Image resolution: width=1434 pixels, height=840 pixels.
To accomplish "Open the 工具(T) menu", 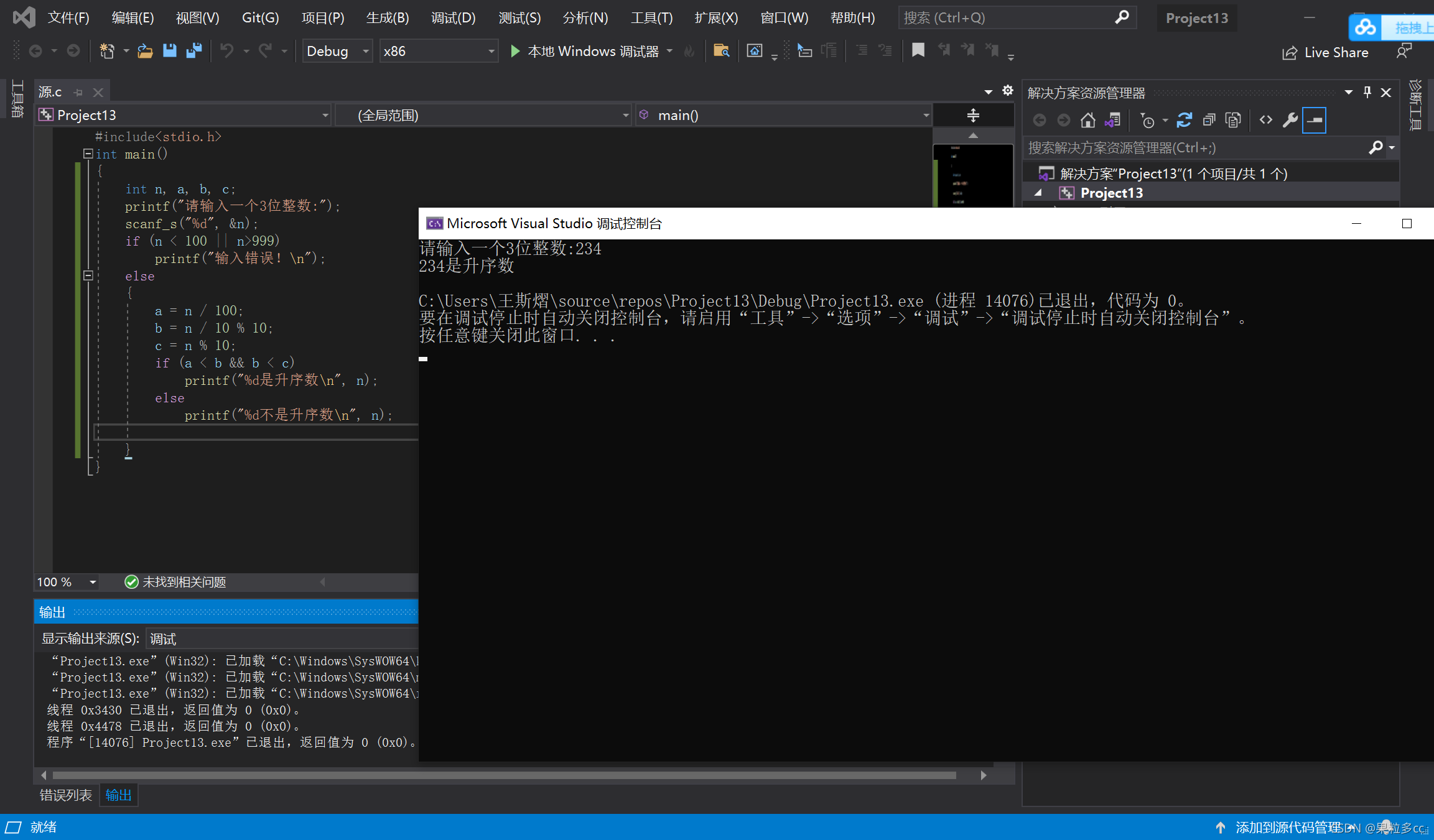I will click(x=651, y=17).
